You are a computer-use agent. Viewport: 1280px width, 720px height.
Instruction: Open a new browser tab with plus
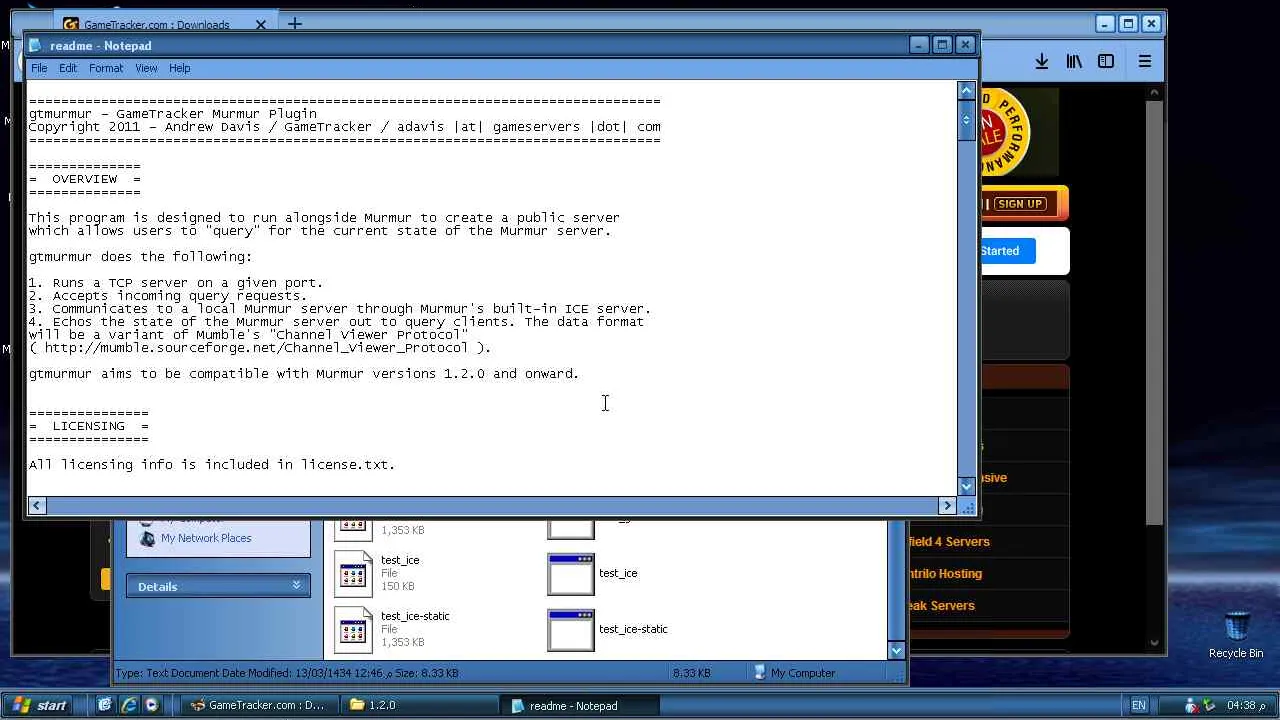294,24
